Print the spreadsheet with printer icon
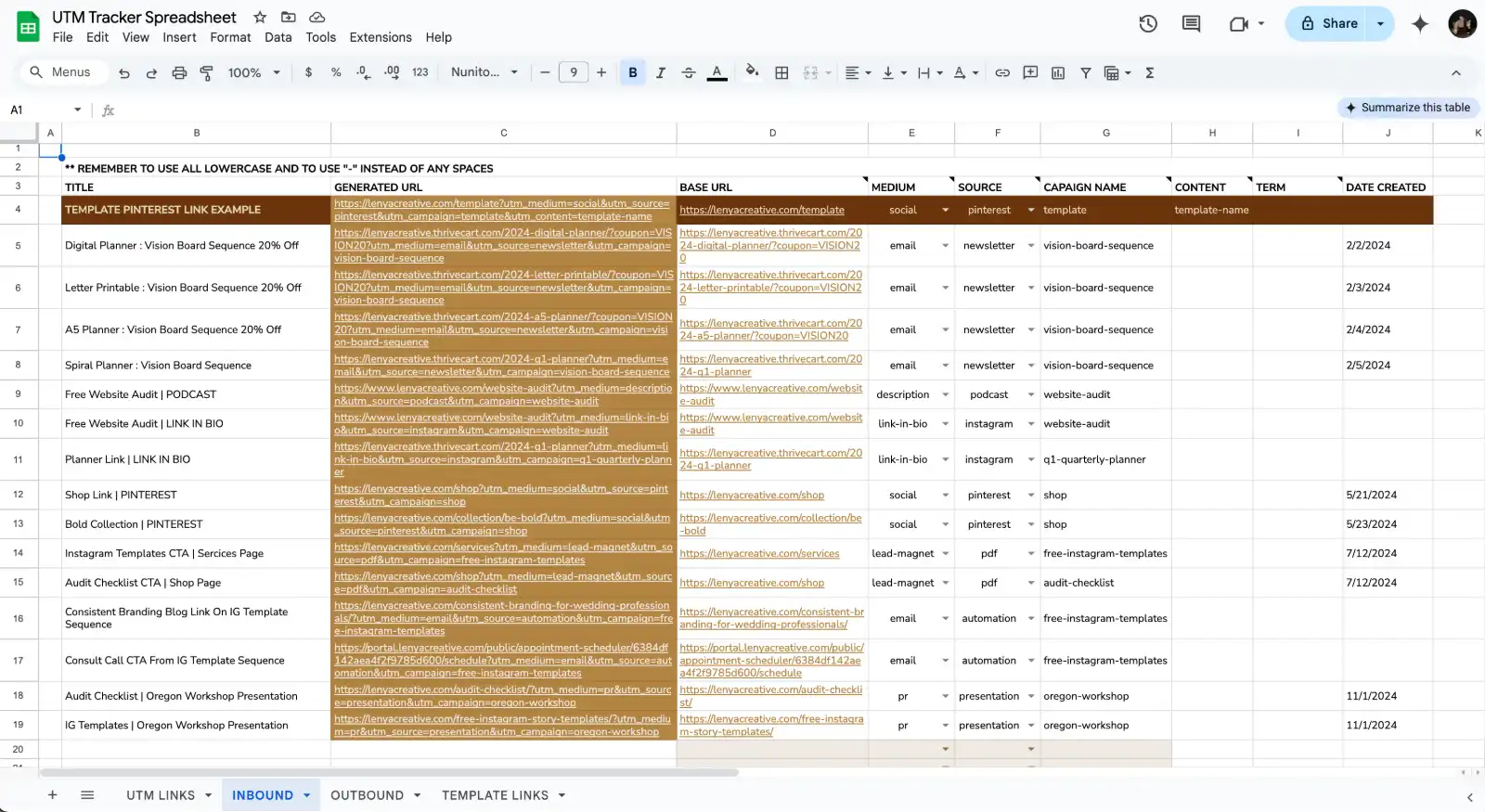The height and width of the screenshot is (812, 1485). pos(179,72)
